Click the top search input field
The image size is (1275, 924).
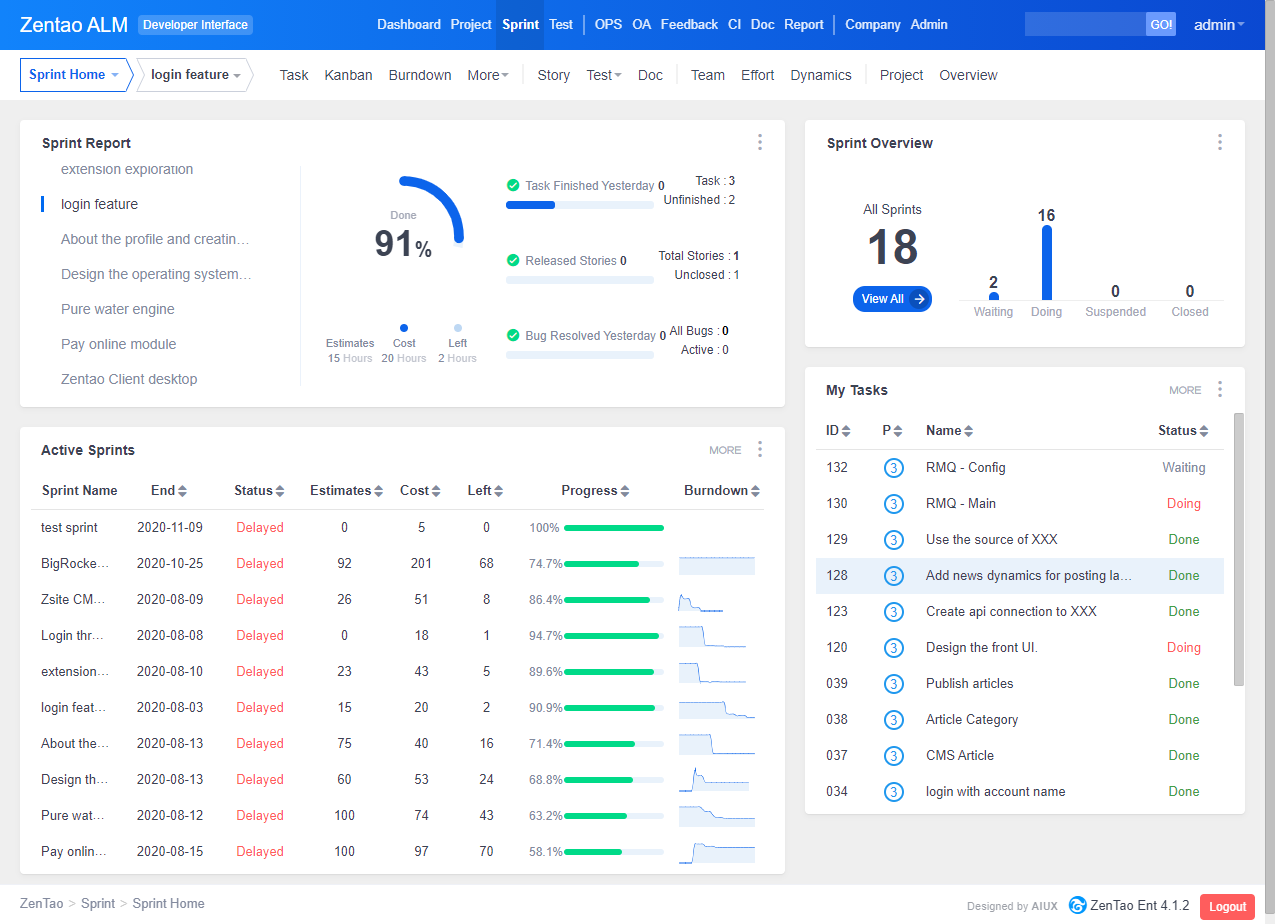[1085, 24]
